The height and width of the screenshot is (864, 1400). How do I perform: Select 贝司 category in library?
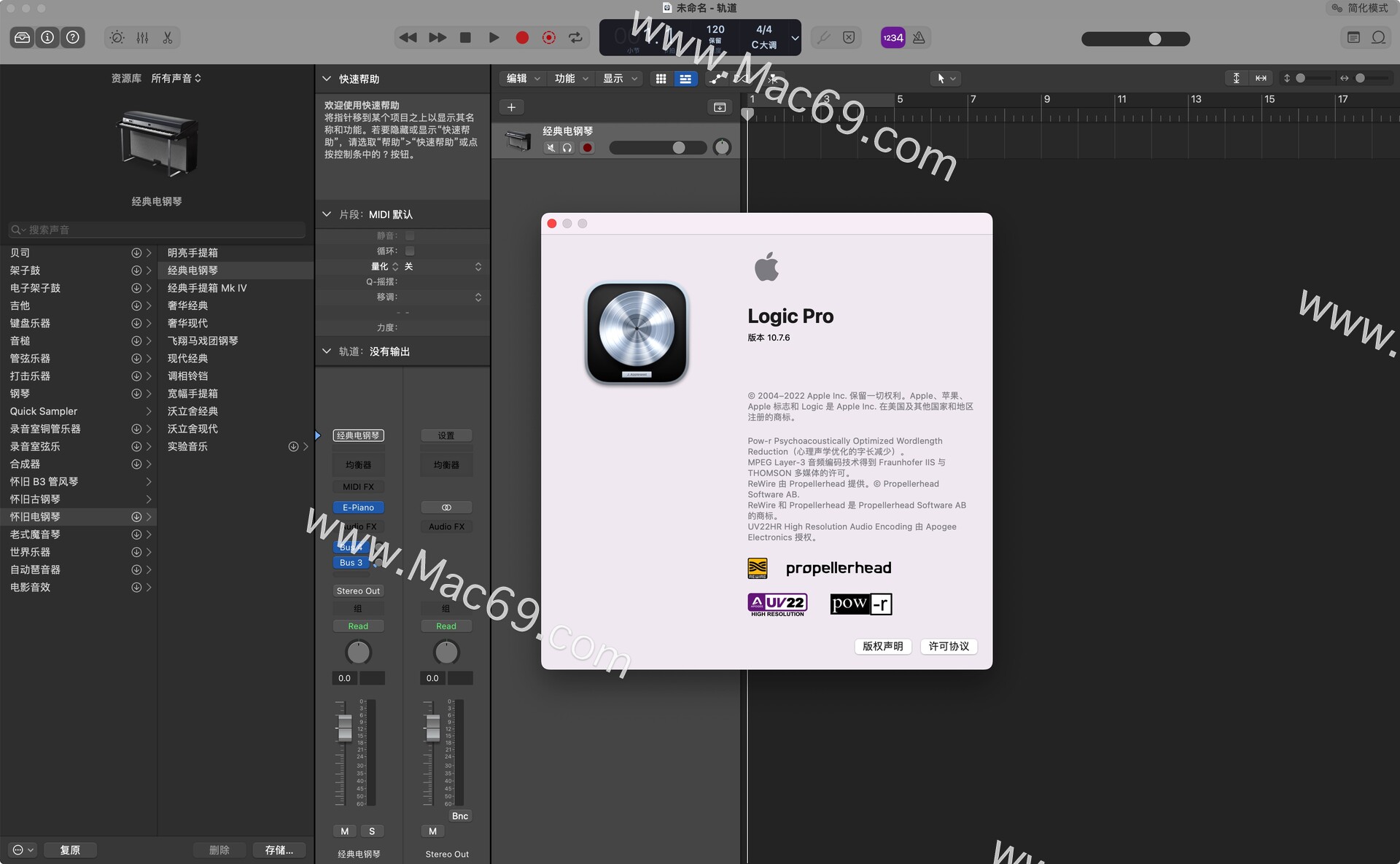tap(78, 253)
